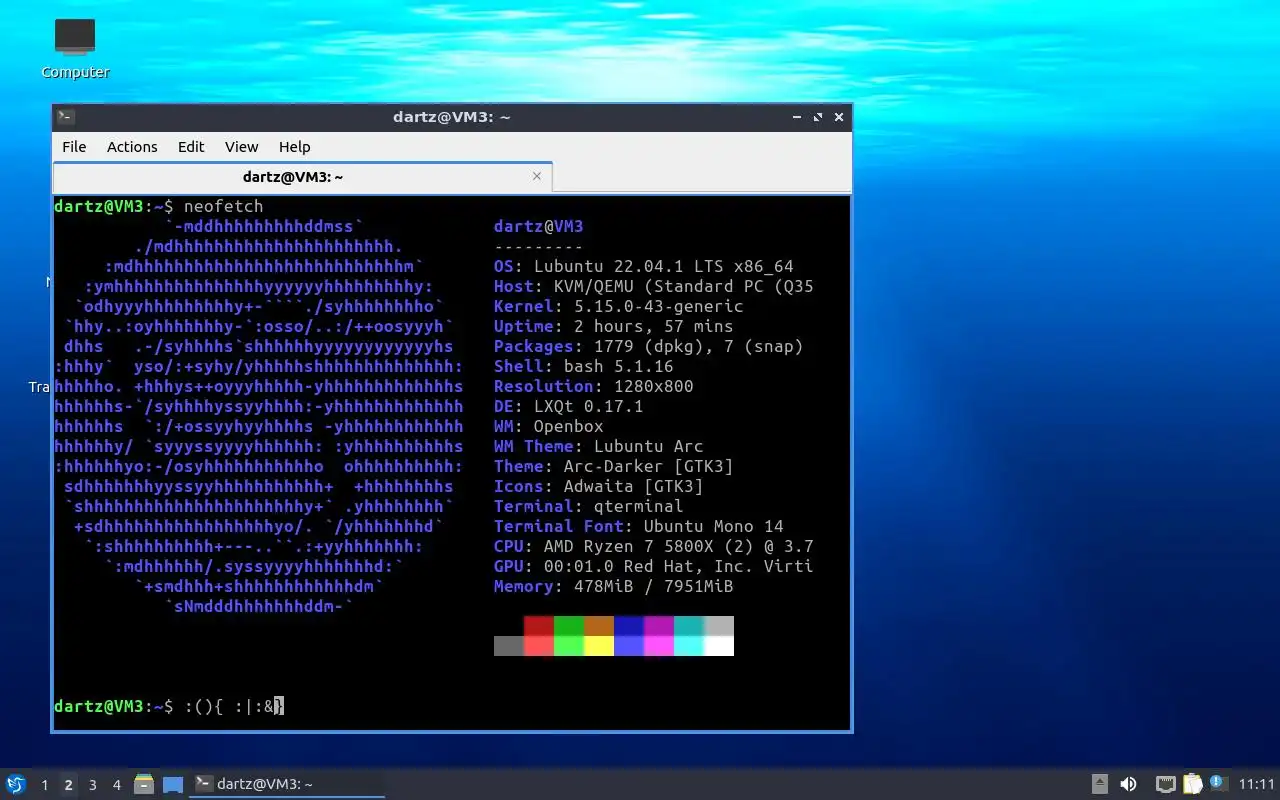
Task: Click the 'CPU: AMD Ryzen 7 5800X' line
Action: pos(653,546)
